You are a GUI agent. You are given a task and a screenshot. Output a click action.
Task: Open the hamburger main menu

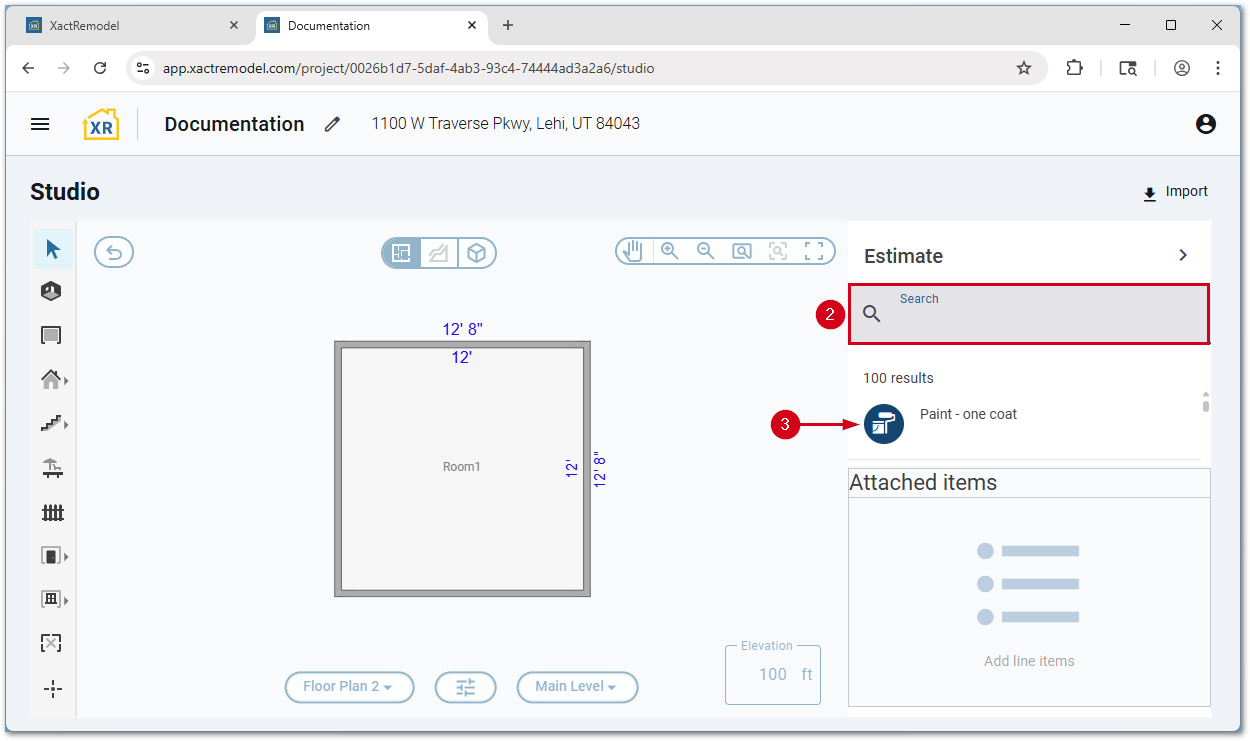pos(40,124)
